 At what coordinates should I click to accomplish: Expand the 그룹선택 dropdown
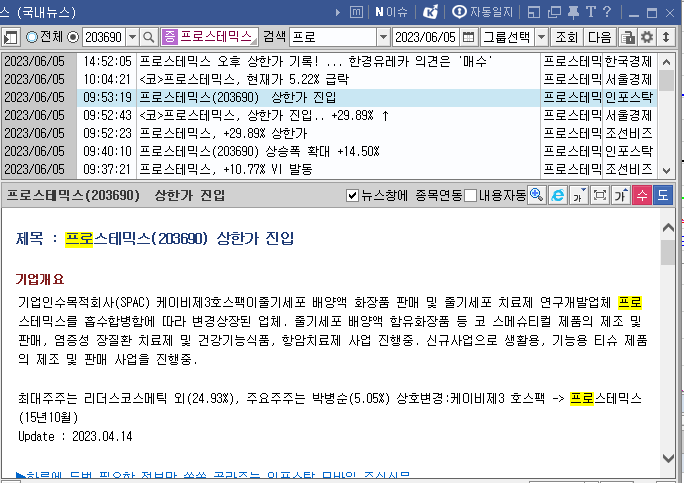tap(541, 37)
